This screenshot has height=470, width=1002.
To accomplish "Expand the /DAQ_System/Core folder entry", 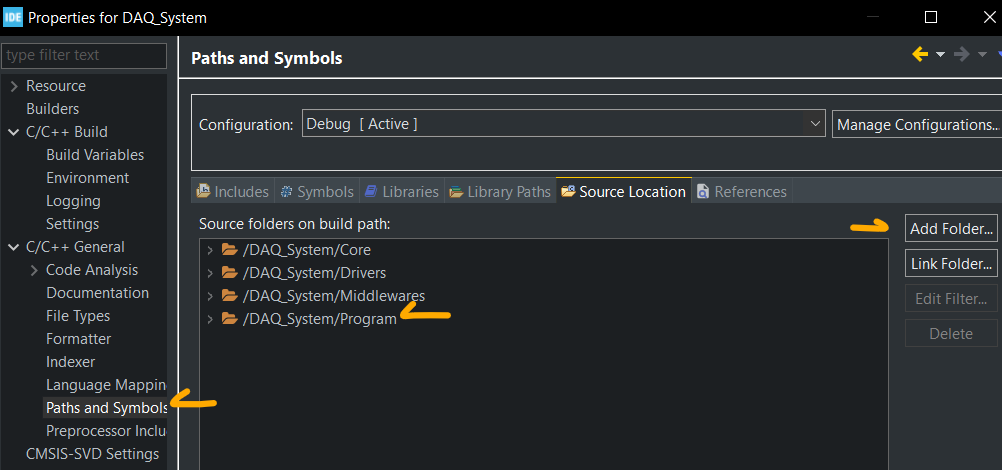I will click(x=210, y=250).
